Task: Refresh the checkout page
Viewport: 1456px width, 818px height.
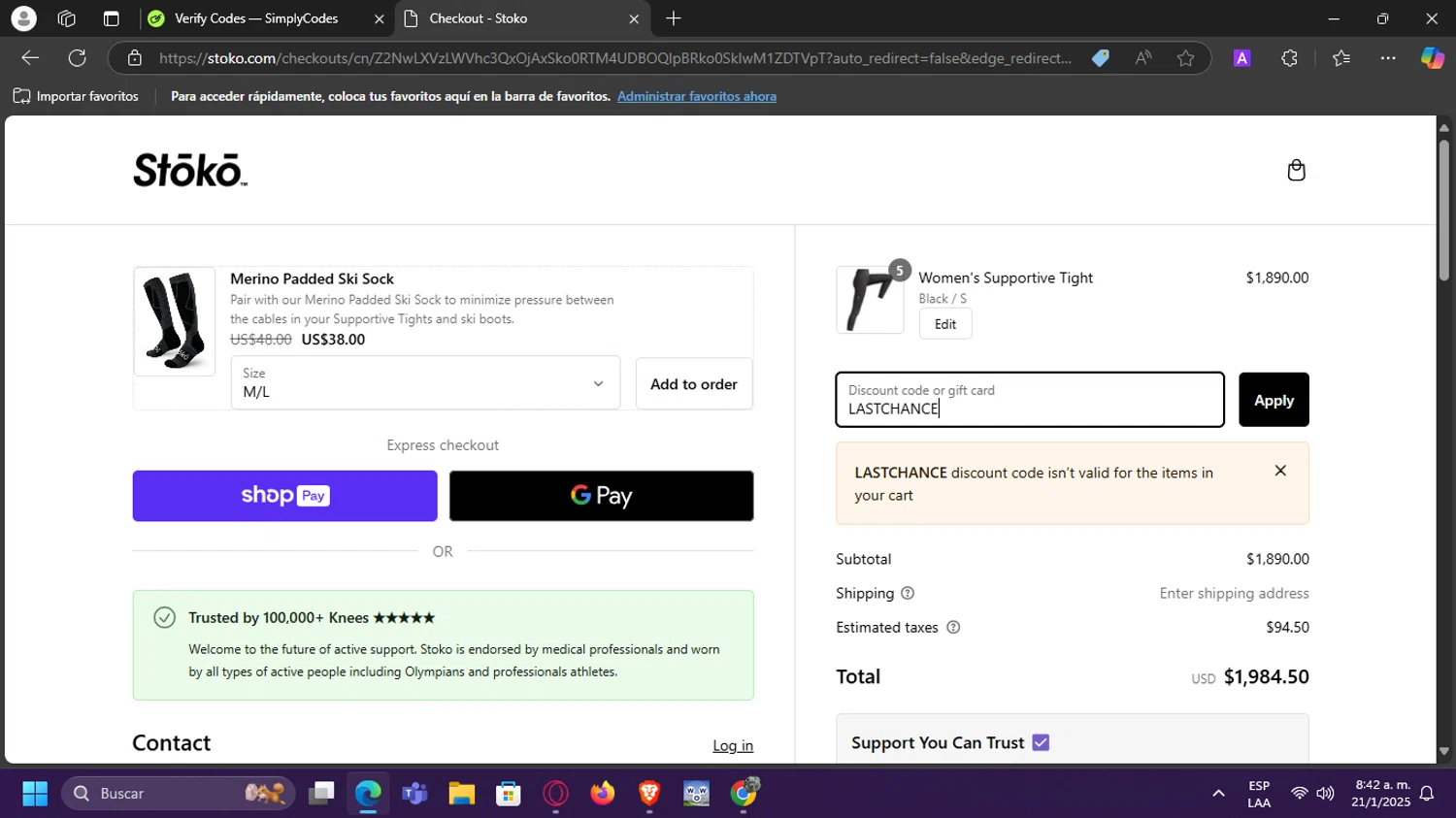Action: pos(78,58)
